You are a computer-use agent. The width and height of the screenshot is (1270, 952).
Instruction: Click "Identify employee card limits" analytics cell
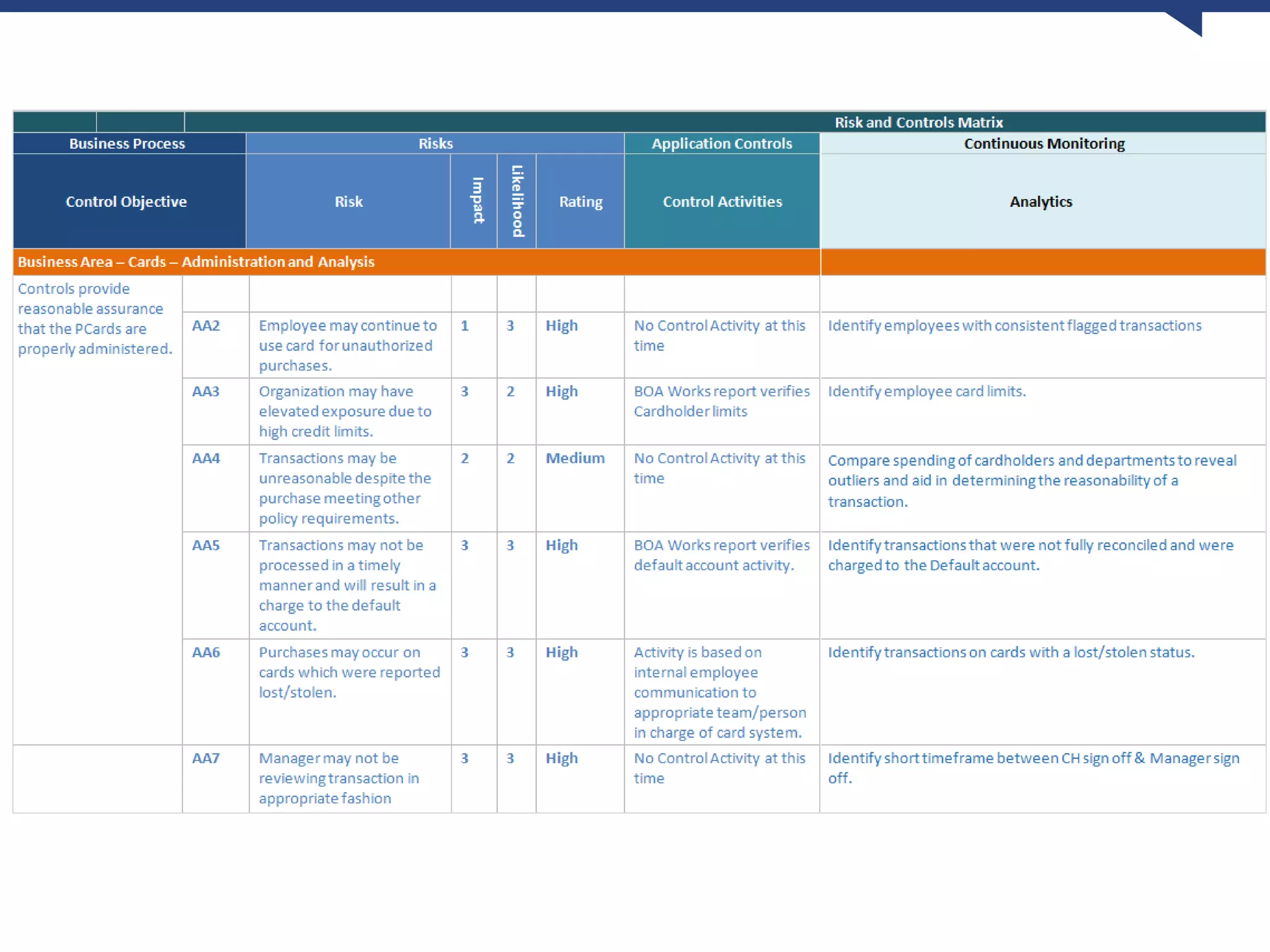[926, 391]
